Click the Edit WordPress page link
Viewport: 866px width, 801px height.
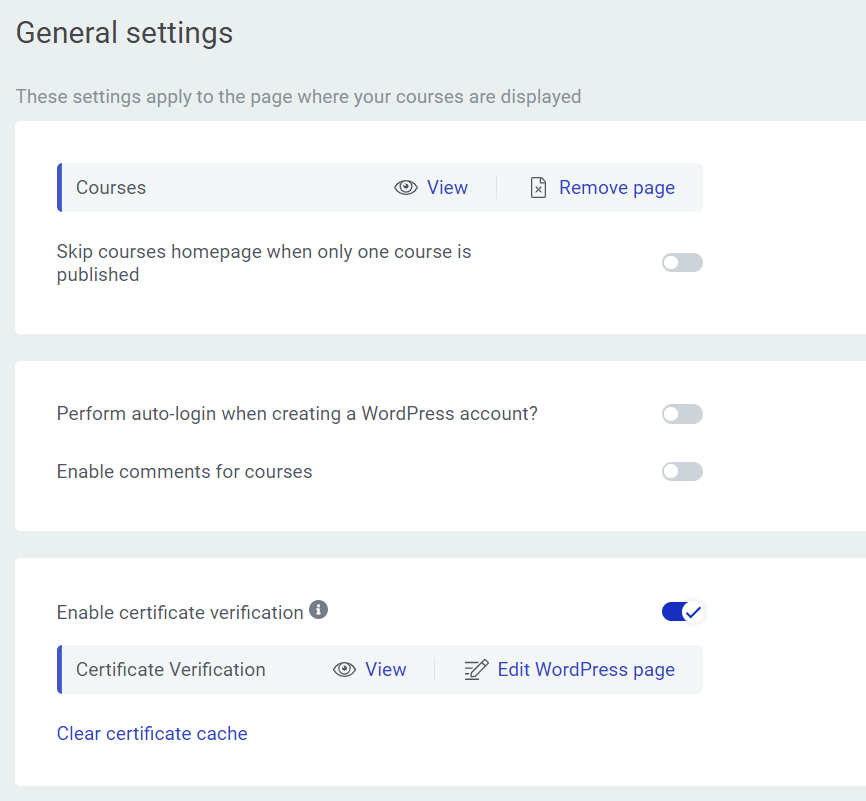(x=586, y=670)
